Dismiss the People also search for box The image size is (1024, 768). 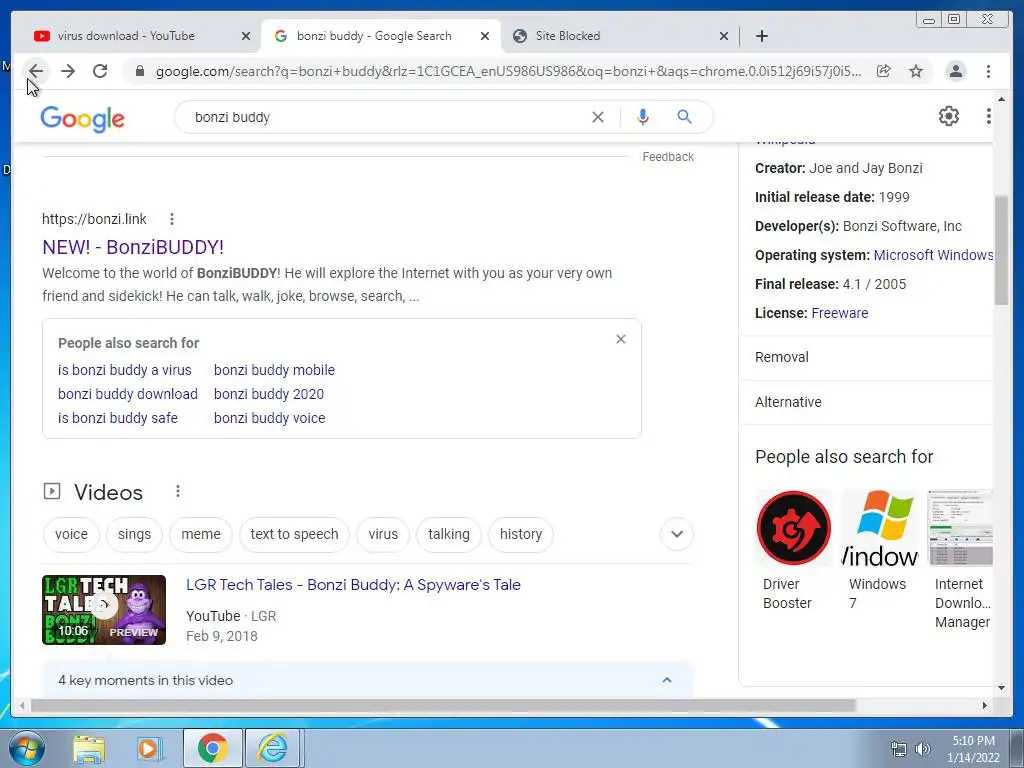pyautogui.click(x=621, y=339)
